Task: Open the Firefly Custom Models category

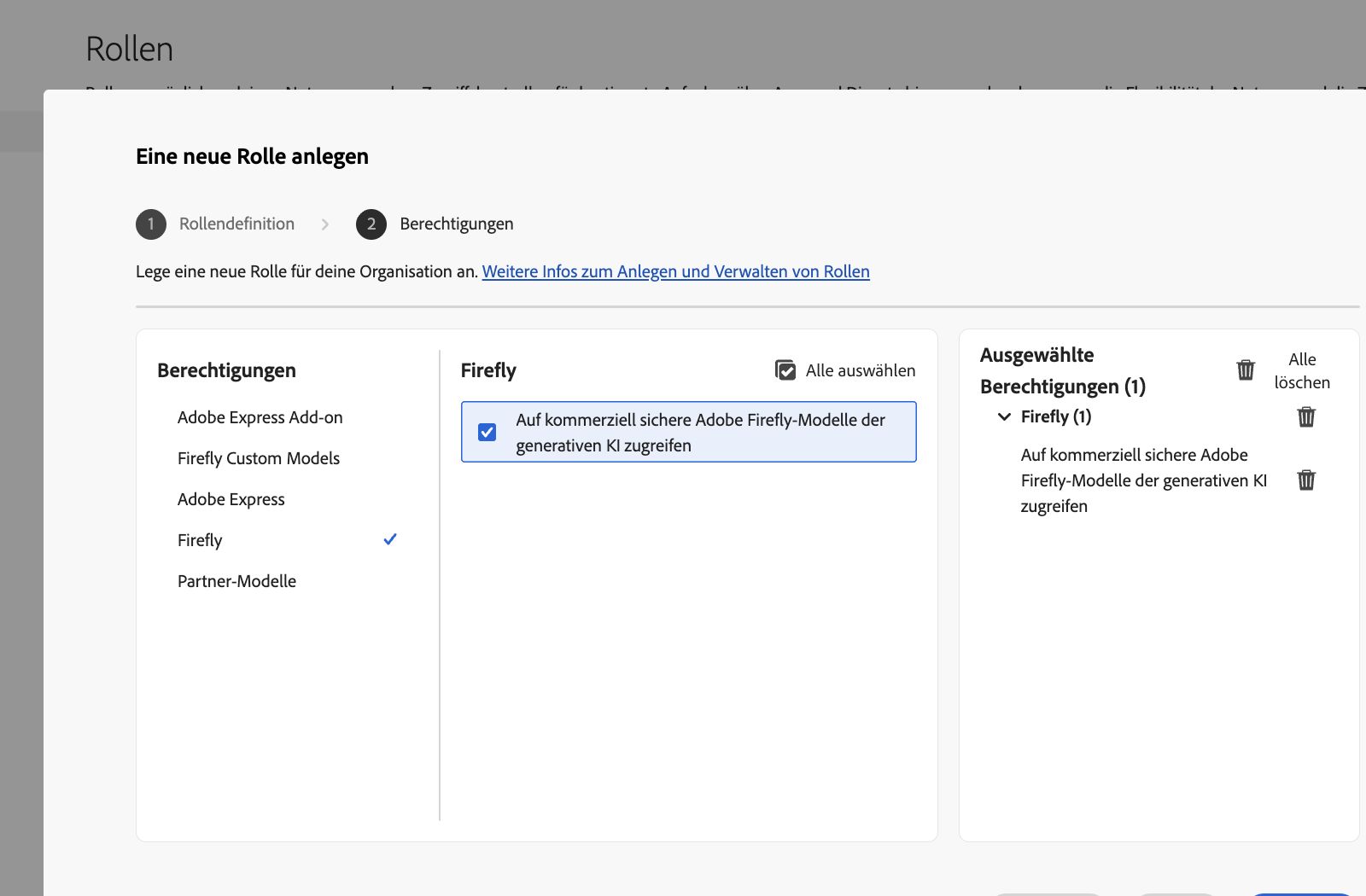Action: pyautogui.click(x=258, y=458)
